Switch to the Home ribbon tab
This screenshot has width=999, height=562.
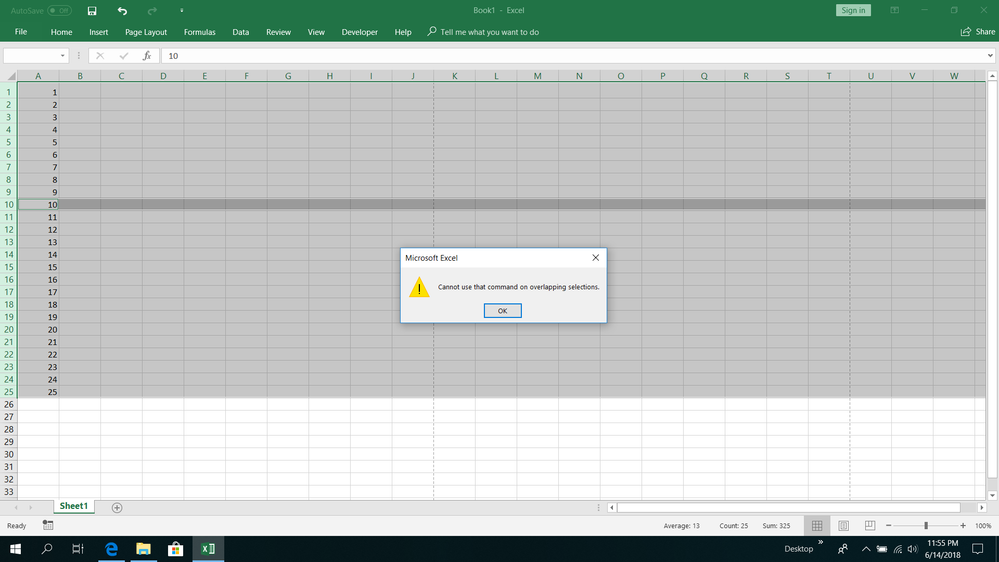(x=61, y=32)
